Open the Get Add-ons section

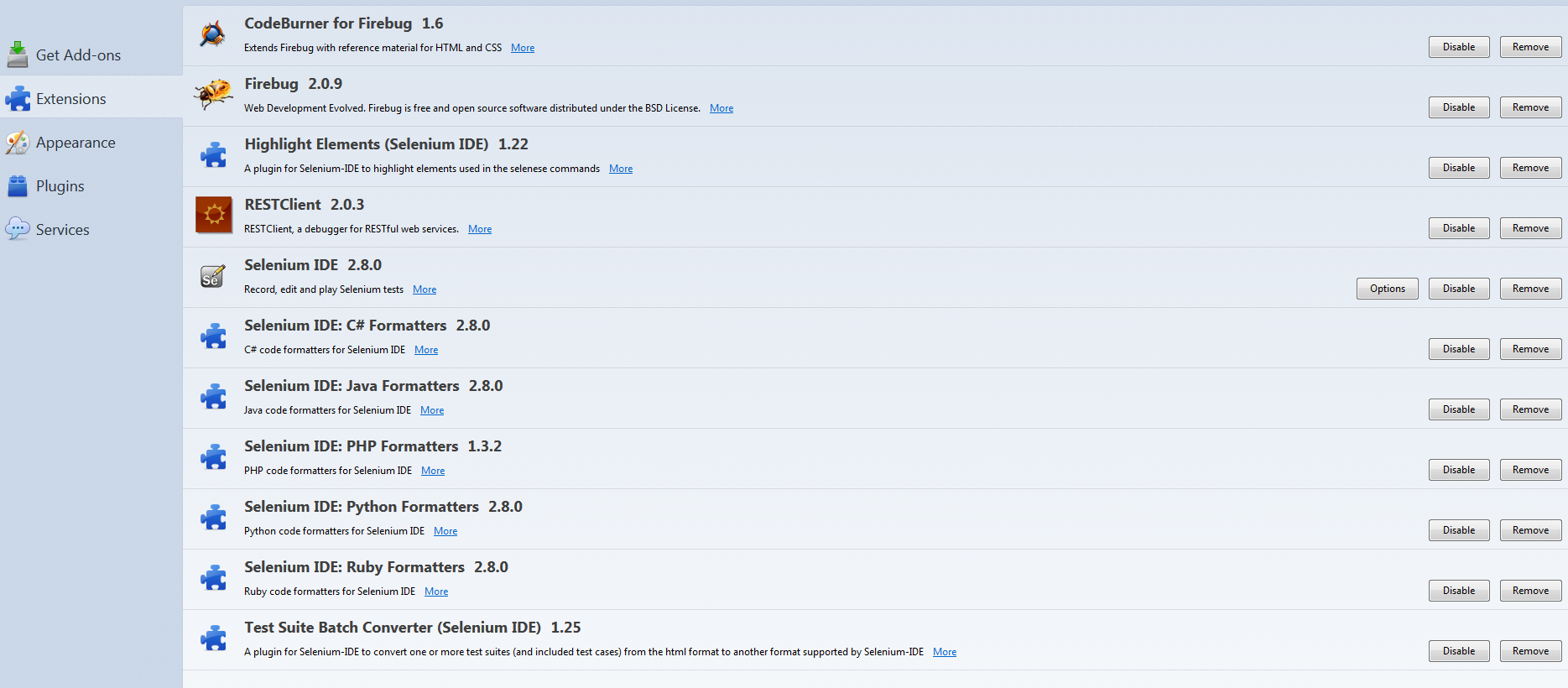pyautogui.click(x=78, y=55)
